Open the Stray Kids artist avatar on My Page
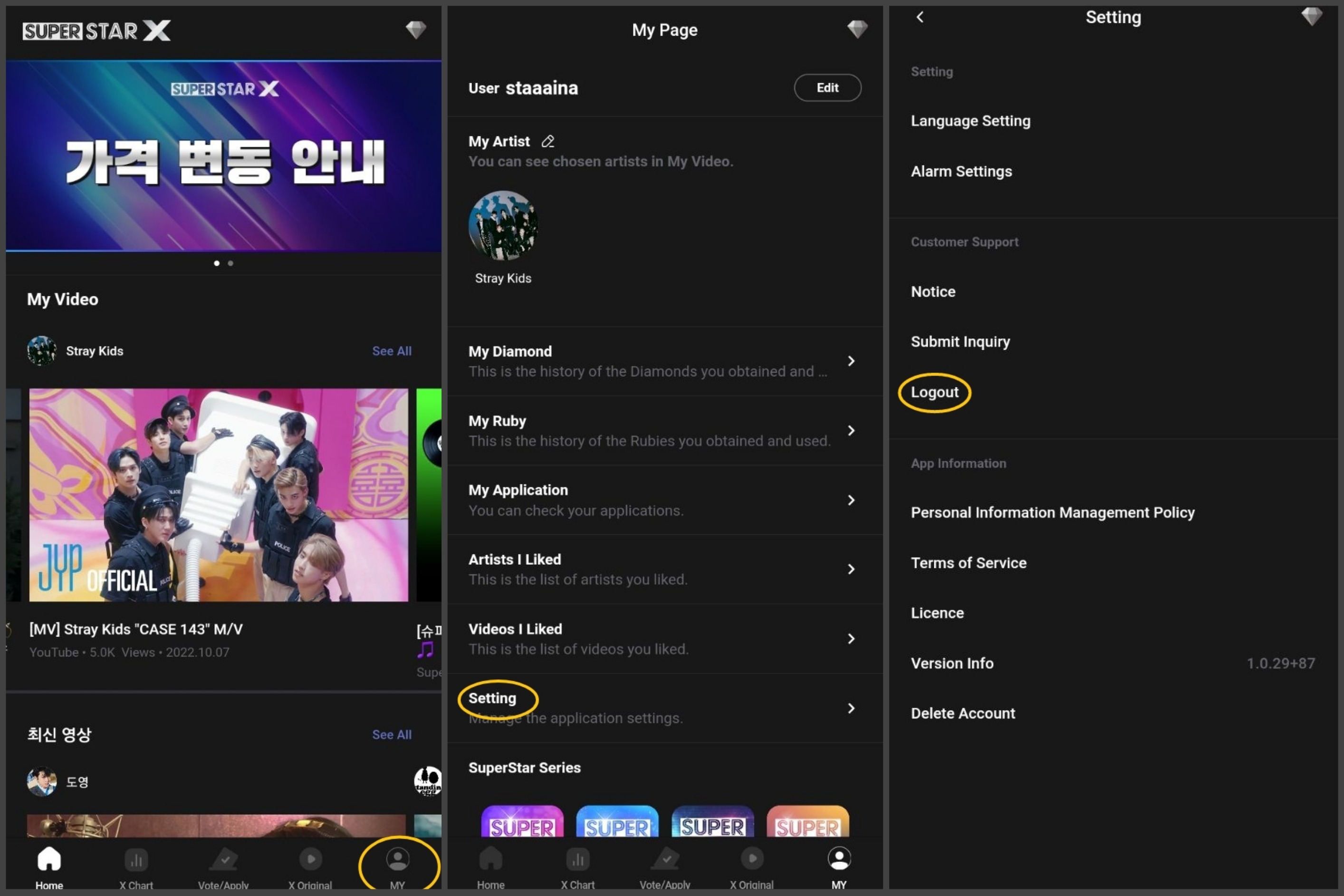This screenshot has width=1344, height=896. (503, 225)
